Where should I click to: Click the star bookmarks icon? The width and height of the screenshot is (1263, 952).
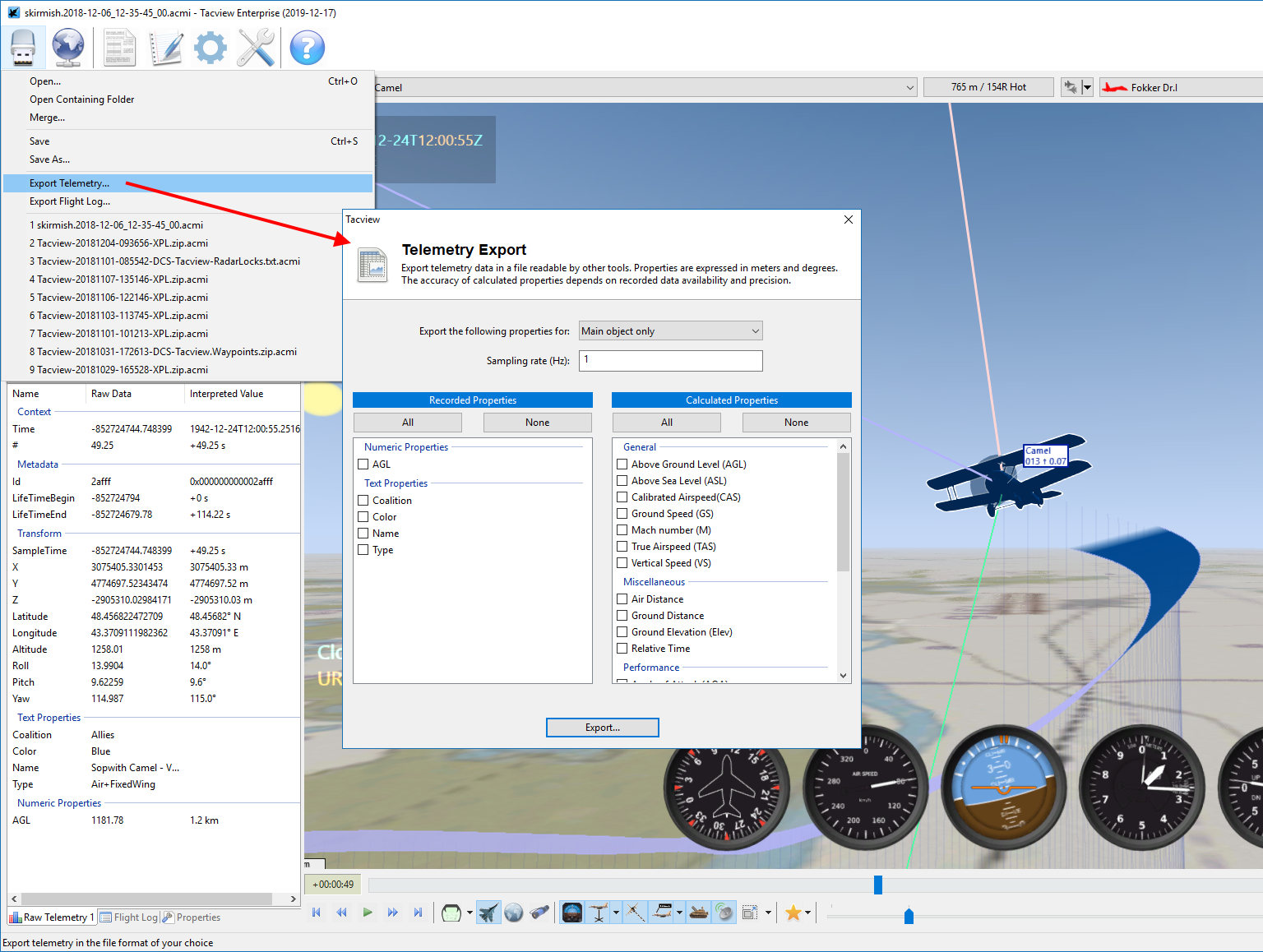click(793, 913)
